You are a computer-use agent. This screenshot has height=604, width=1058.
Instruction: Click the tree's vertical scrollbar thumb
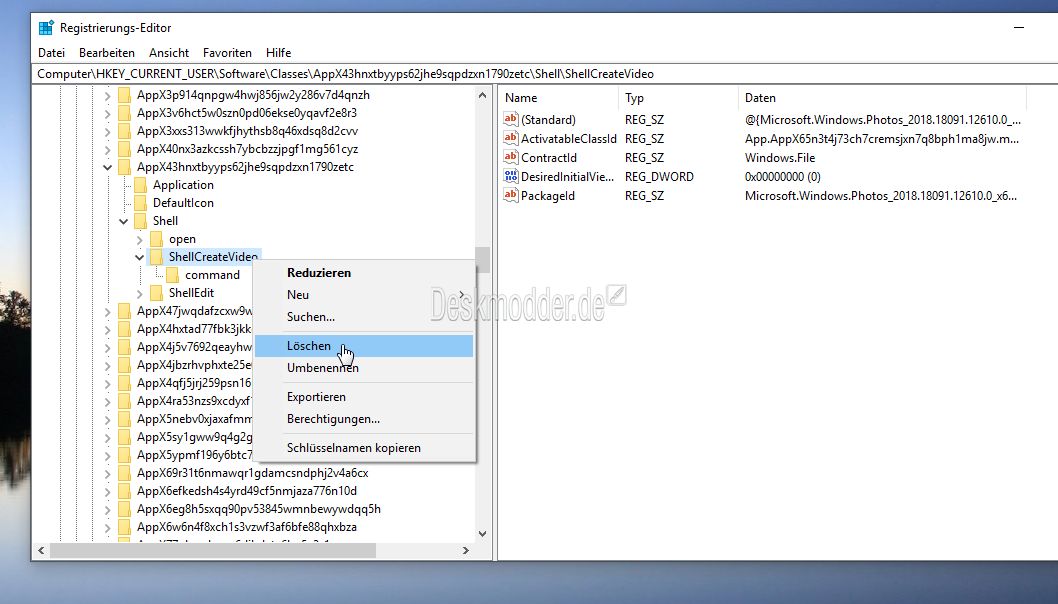[482, 260]
